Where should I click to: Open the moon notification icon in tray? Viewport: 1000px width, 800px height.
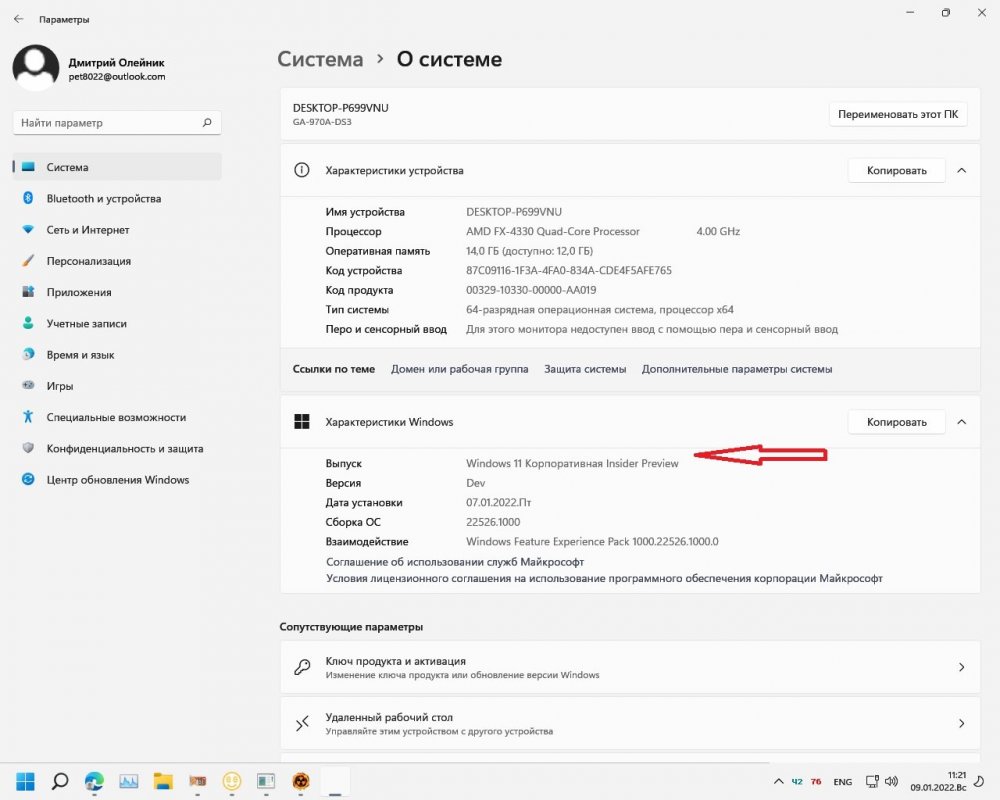pyautogui.click(x=981, y=781)
